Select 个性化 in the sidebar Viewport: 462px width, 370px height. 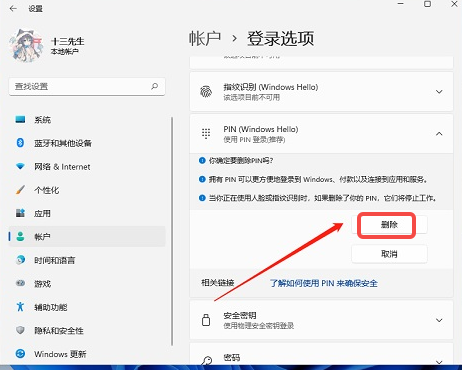(x=87, y=190)
